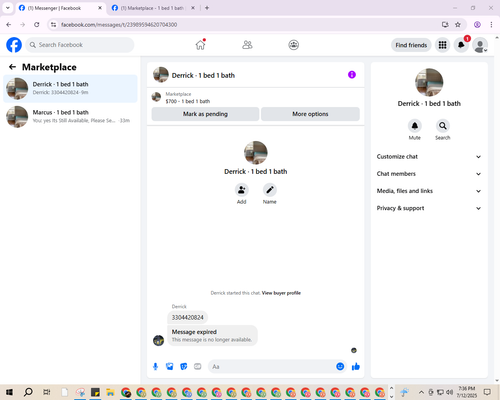Go back using Marketplace back arrow
This screenshot has width=500, height=400.
[x=12, y=67]
